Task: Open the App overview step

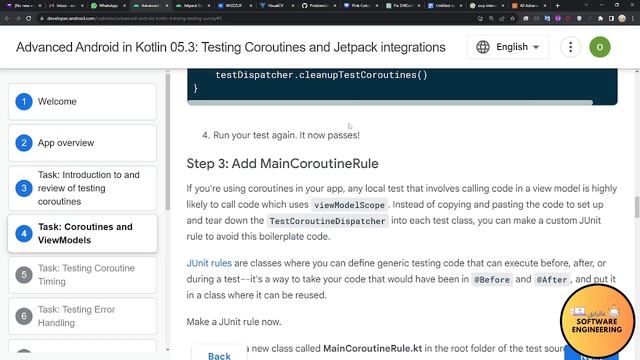Action: coord(82,143)
